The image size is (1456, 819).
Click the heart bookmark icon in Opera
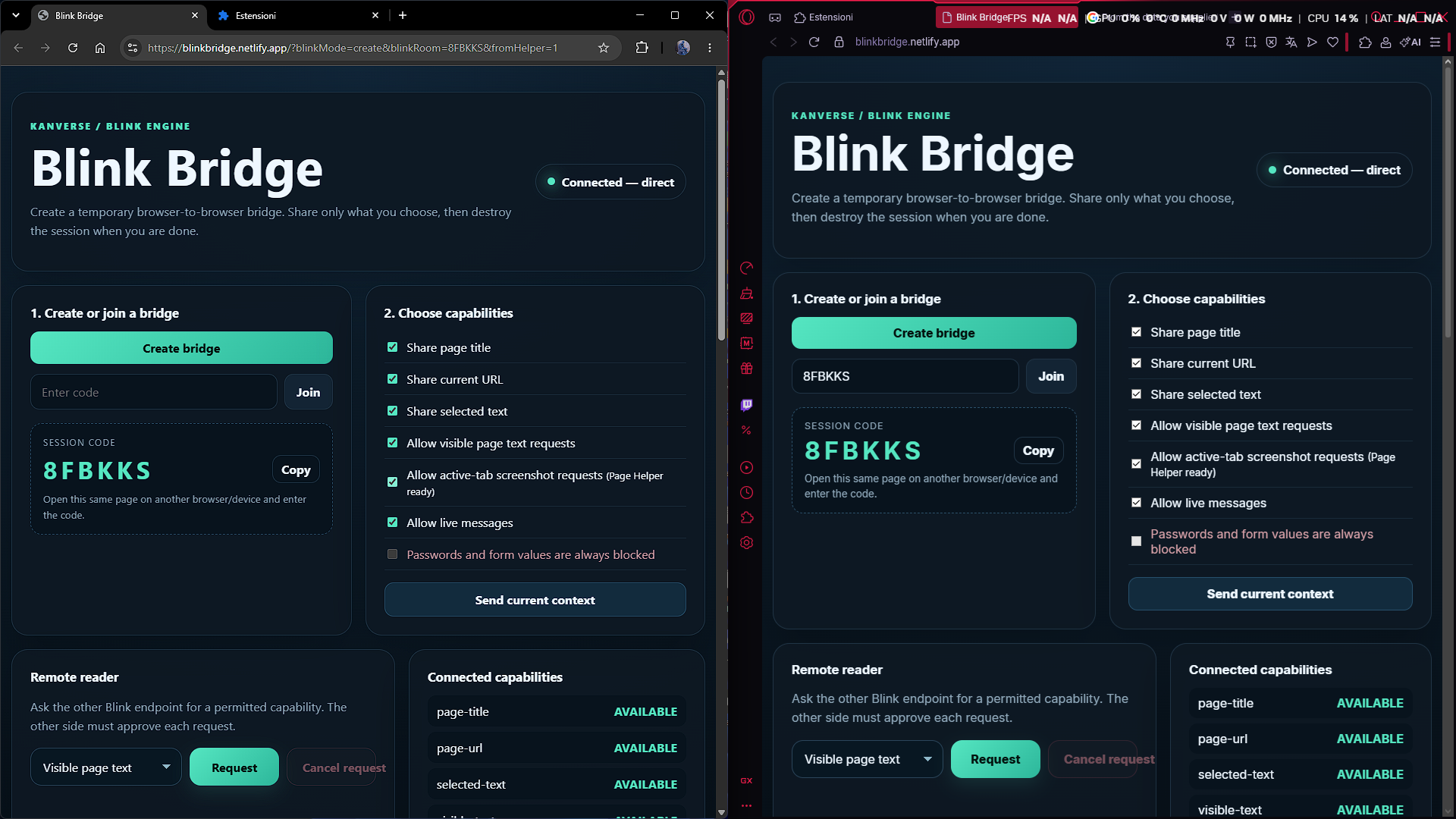[1332, 42]
